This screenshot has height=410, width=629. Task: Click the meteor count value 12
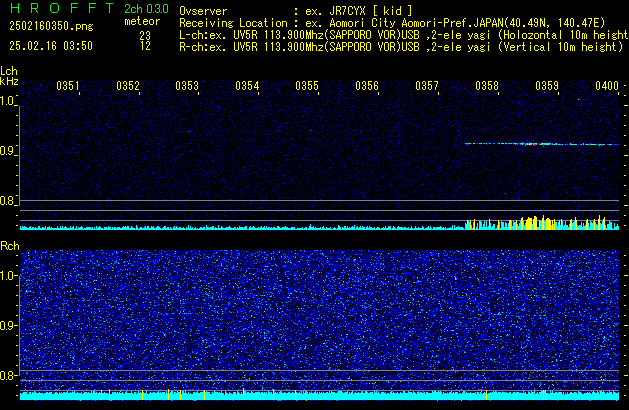point(145,46)
